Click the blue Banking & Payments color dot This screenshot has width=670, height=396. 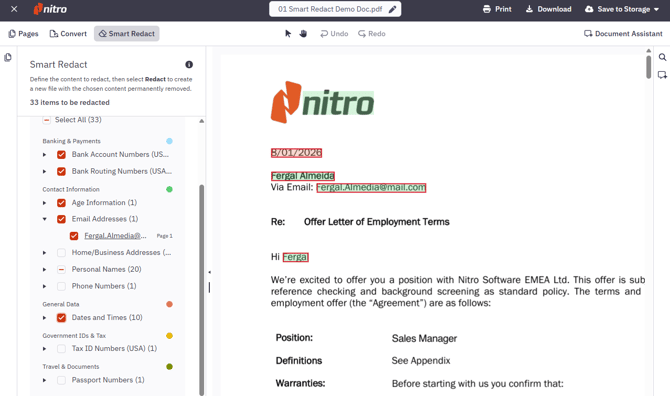pyautogui.click(x=169, y=141)
